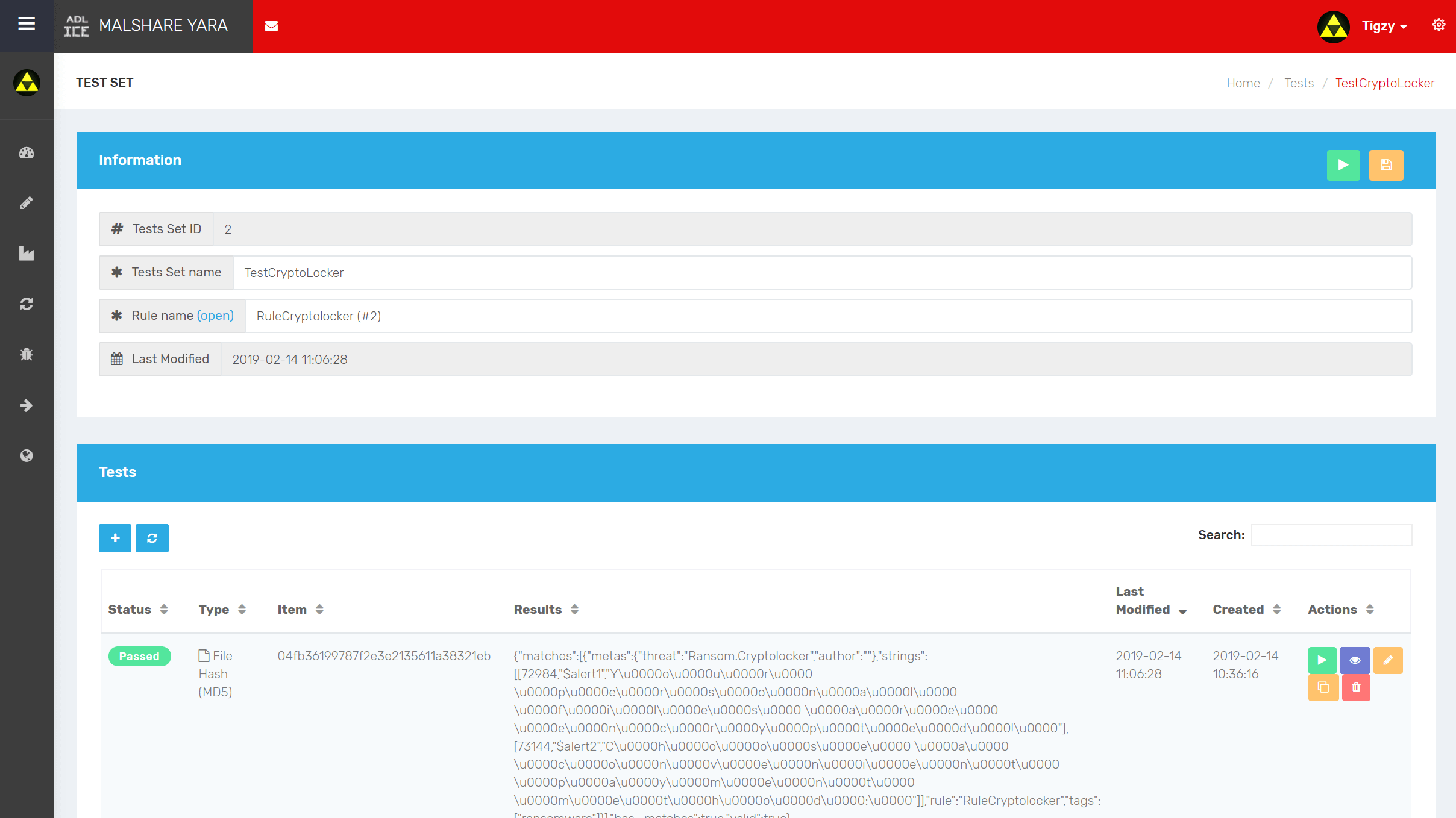
Task: Click the globe sidebar icon
Action: tap(27, 455)
